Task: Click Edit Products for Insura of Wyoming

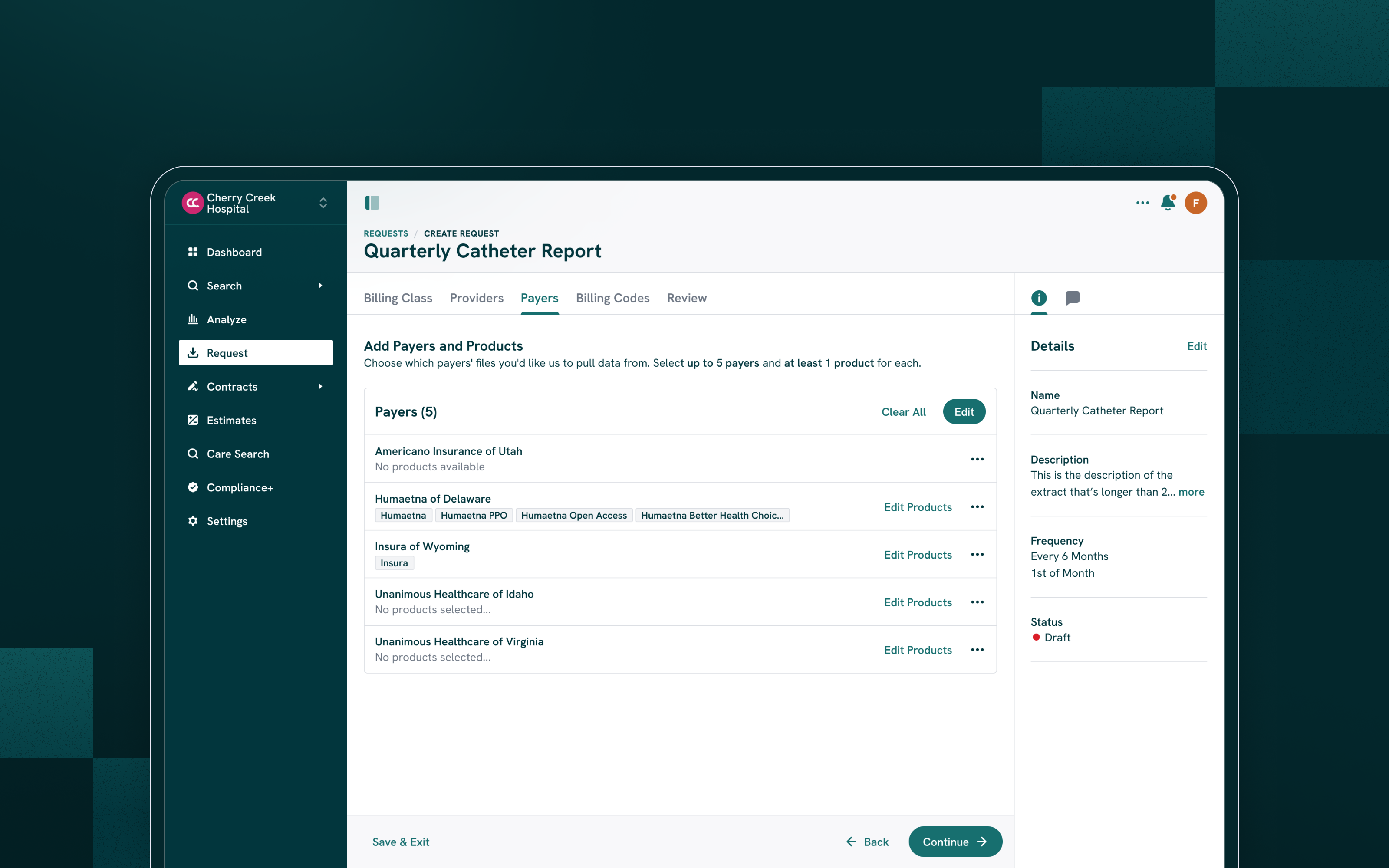Action: (917, 555)
